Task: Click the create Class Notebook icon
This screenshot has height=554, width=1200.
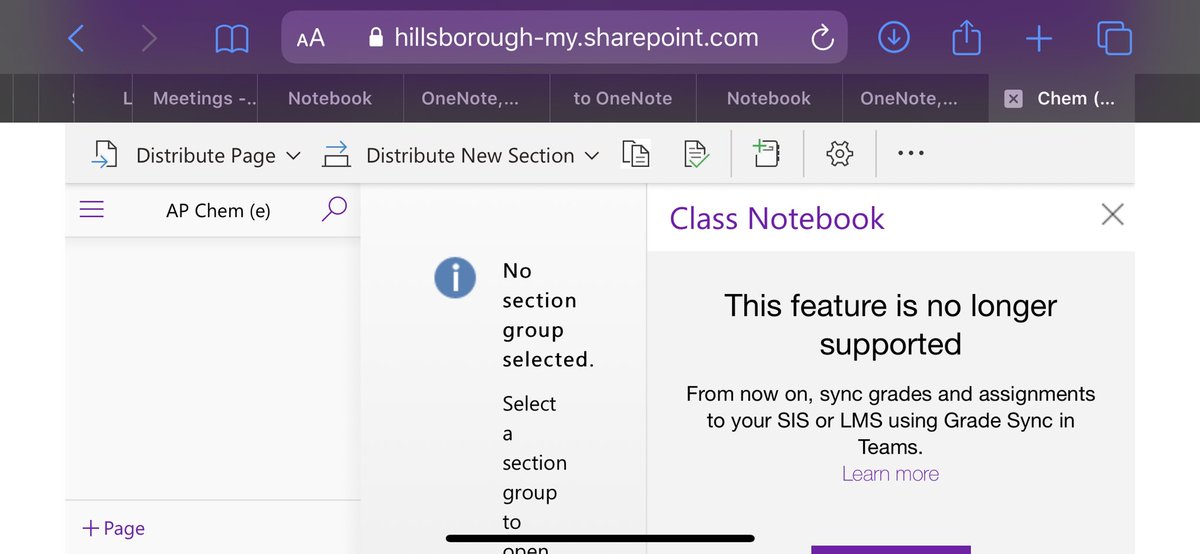Action: [x=766, y=154]
